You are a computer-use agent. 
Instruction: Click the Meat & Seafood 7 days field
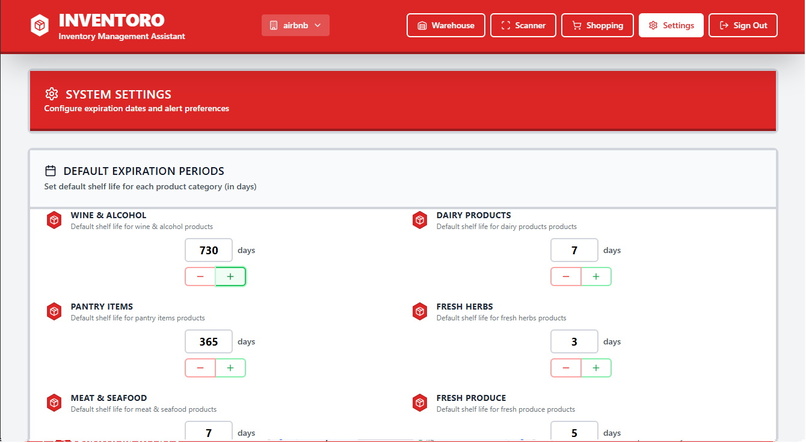209,432
